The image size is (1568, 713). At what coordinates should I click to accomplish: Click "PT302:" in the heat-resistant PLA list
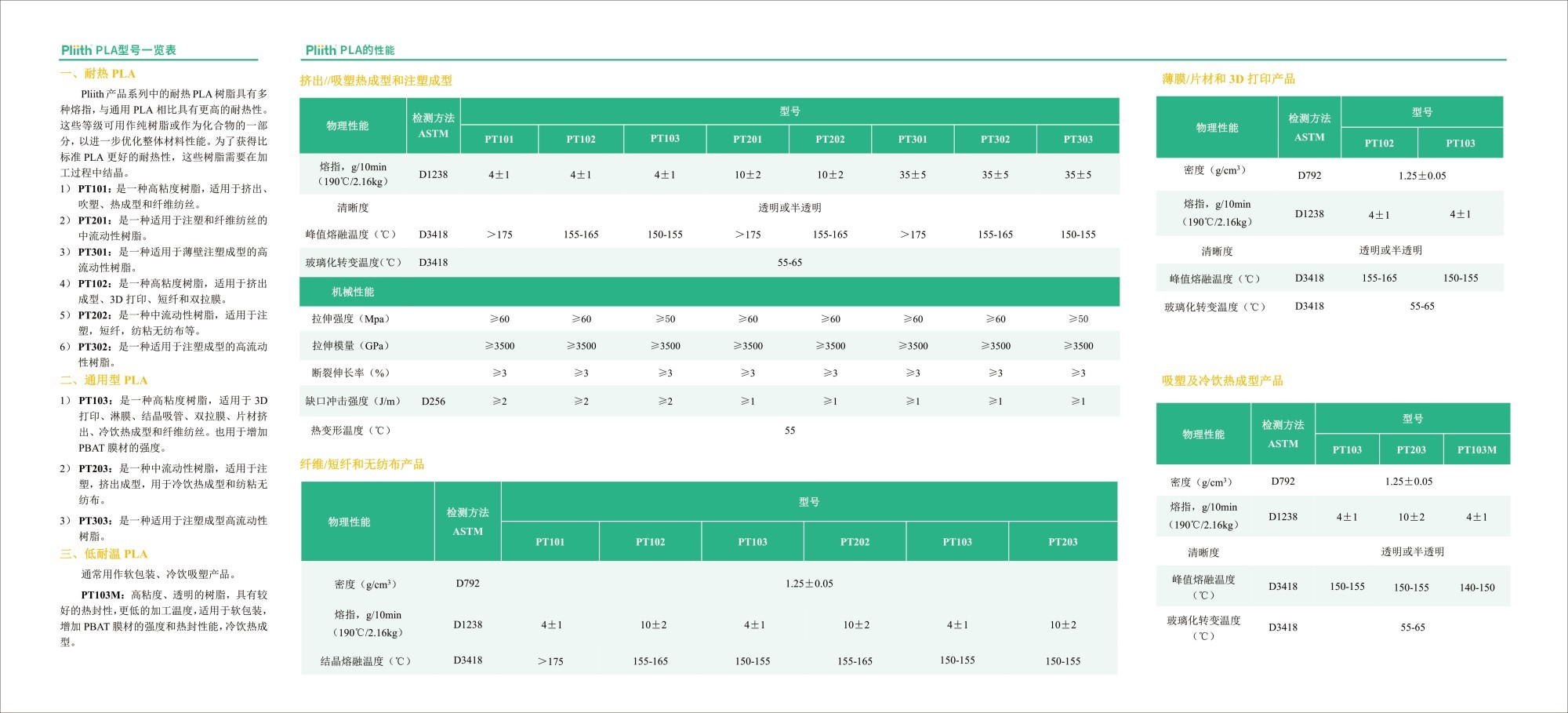[95, 347]
